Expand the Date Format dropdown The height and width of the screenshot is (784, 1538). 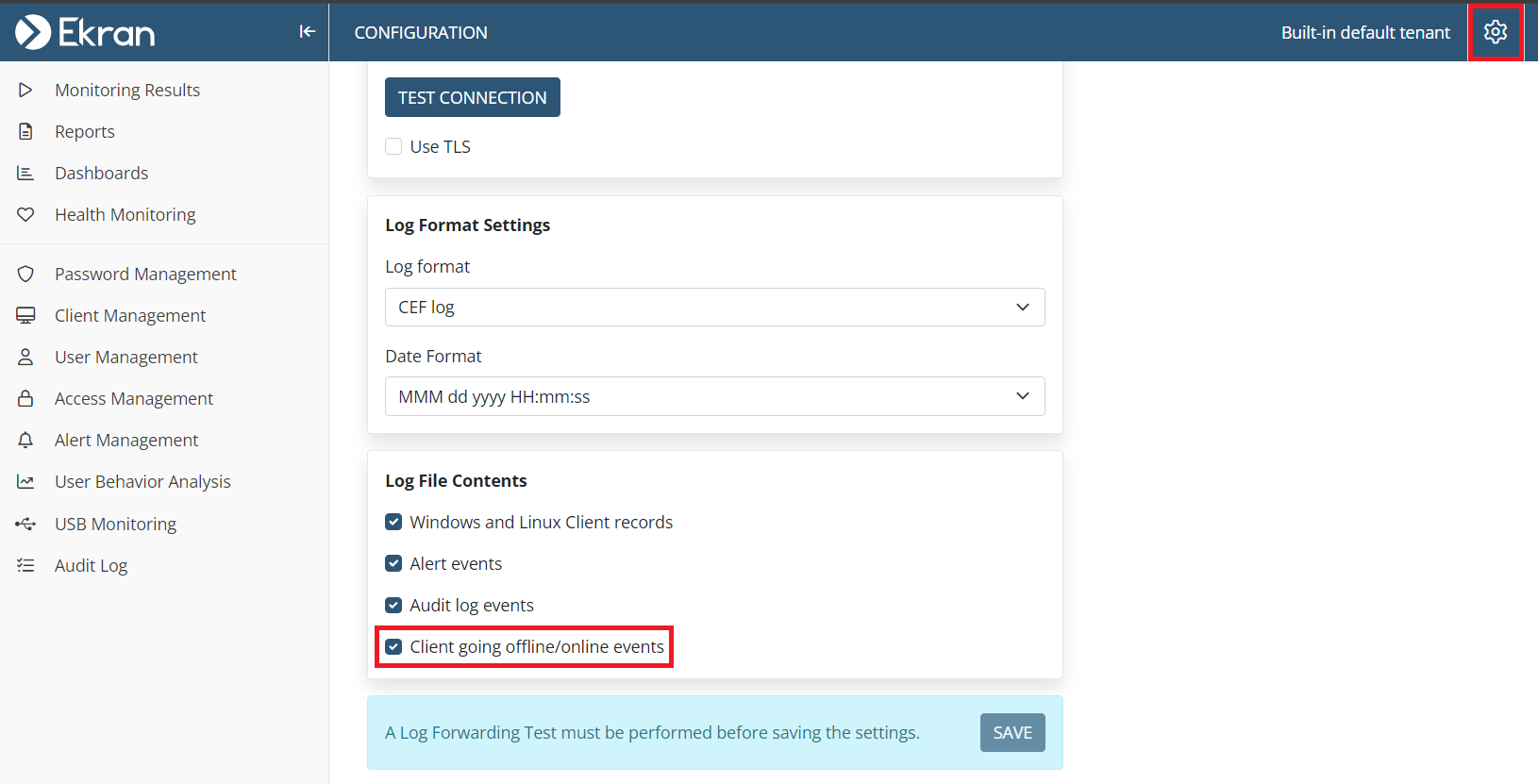click(x=714, y=397)
